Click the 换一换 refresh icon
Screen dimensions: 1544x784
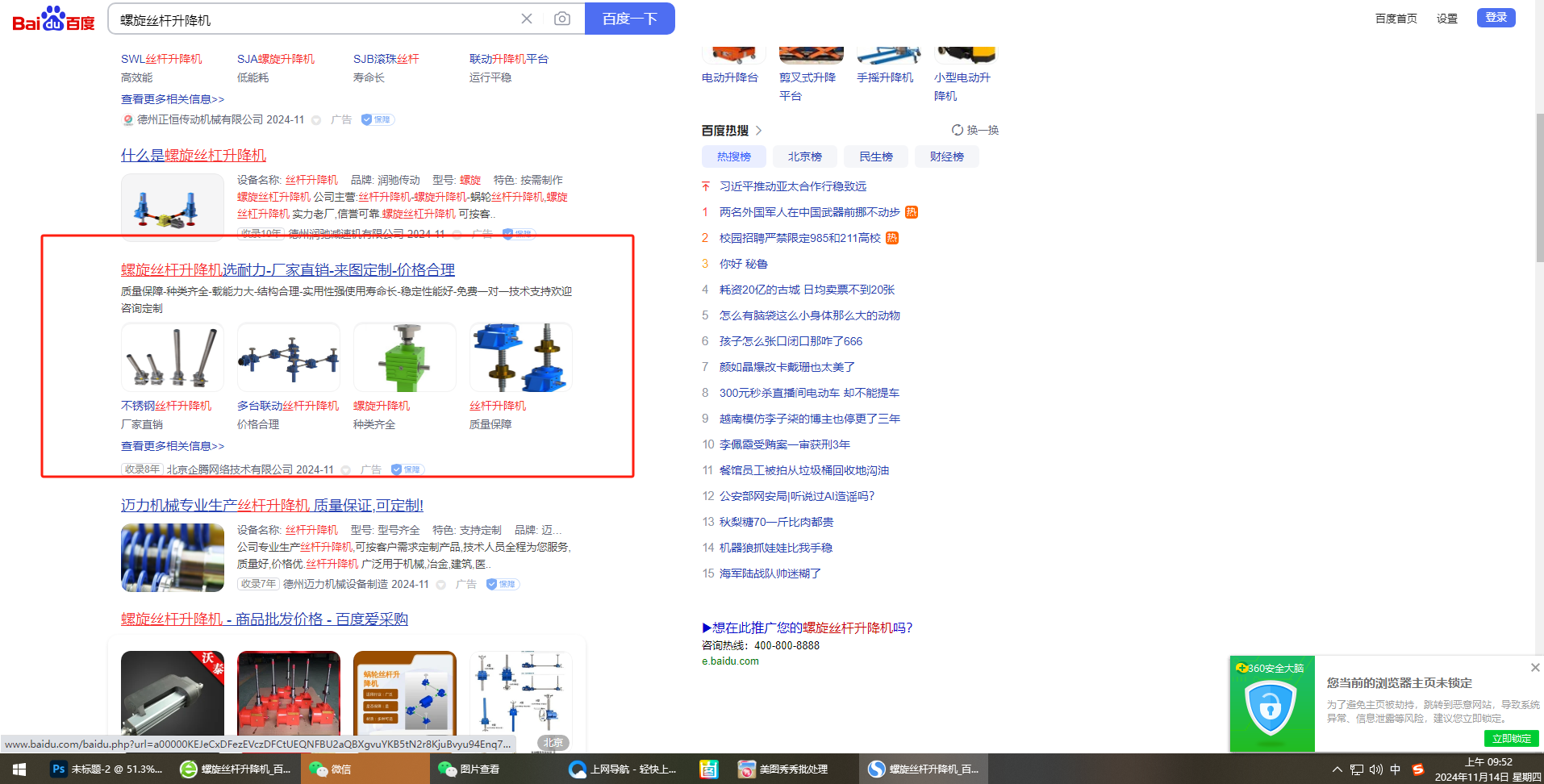[958, 130]
